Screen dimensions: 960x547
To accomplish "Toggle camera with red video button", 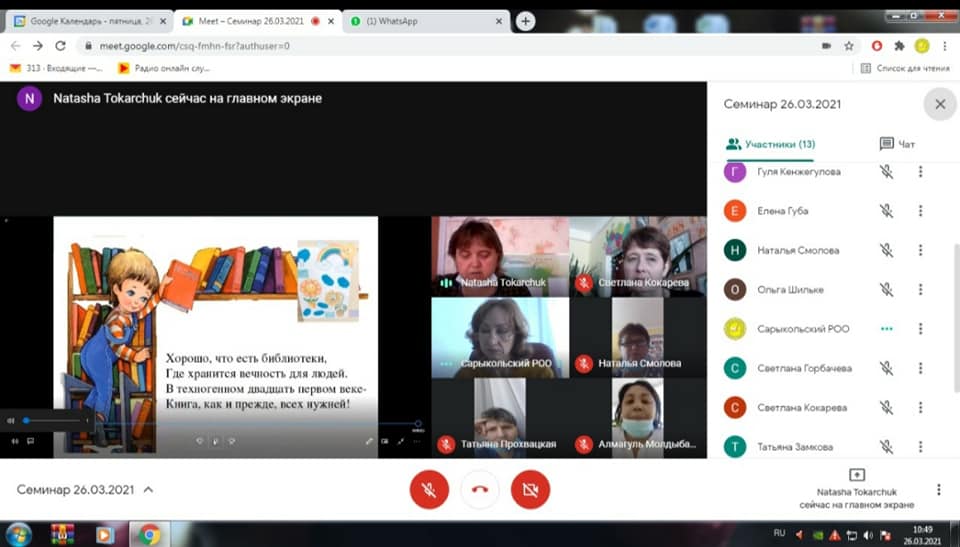I will (x=530, y=489).
